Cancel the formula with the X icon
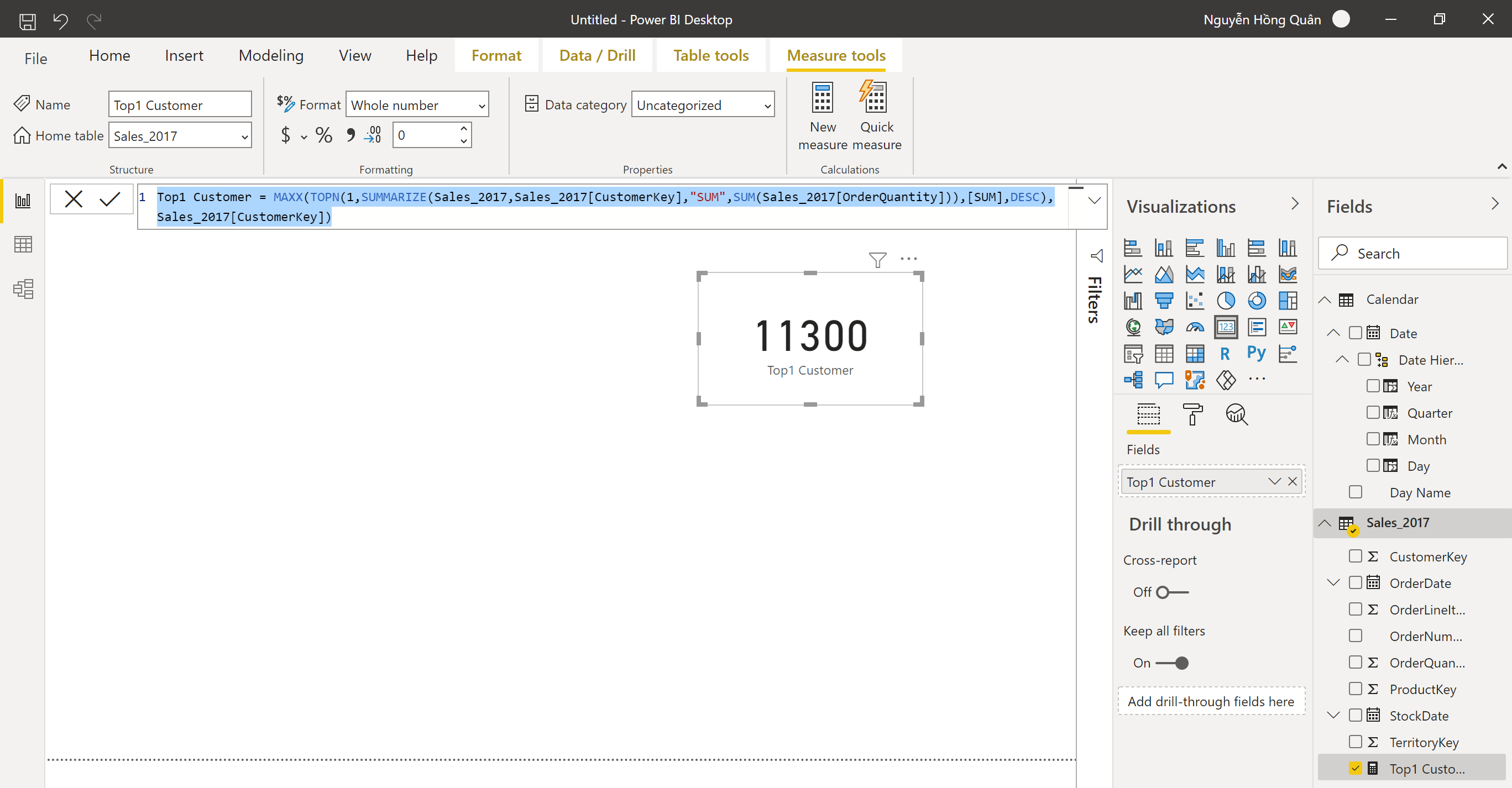 tap(74, 199)
